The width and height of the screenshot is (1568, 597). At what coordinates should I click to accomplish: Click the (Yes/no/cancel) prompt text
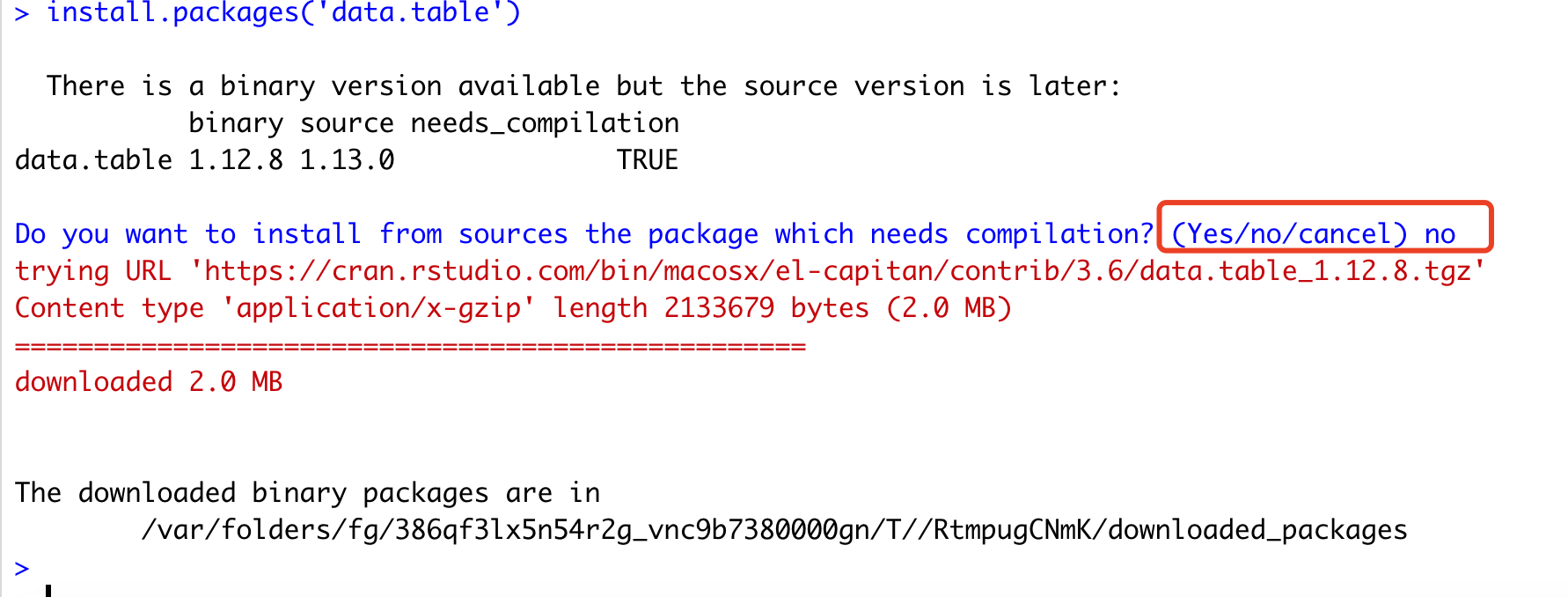click(1289, 234)
